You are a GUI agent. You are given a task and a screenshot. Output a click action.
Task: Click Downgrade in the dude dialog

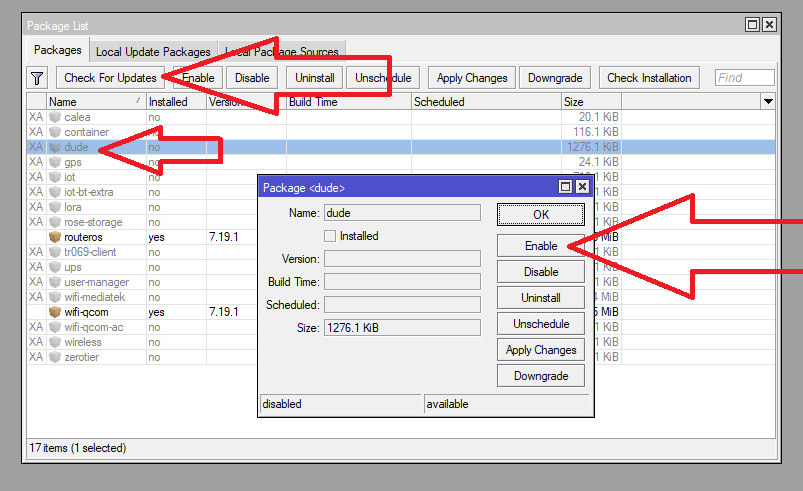541,376
